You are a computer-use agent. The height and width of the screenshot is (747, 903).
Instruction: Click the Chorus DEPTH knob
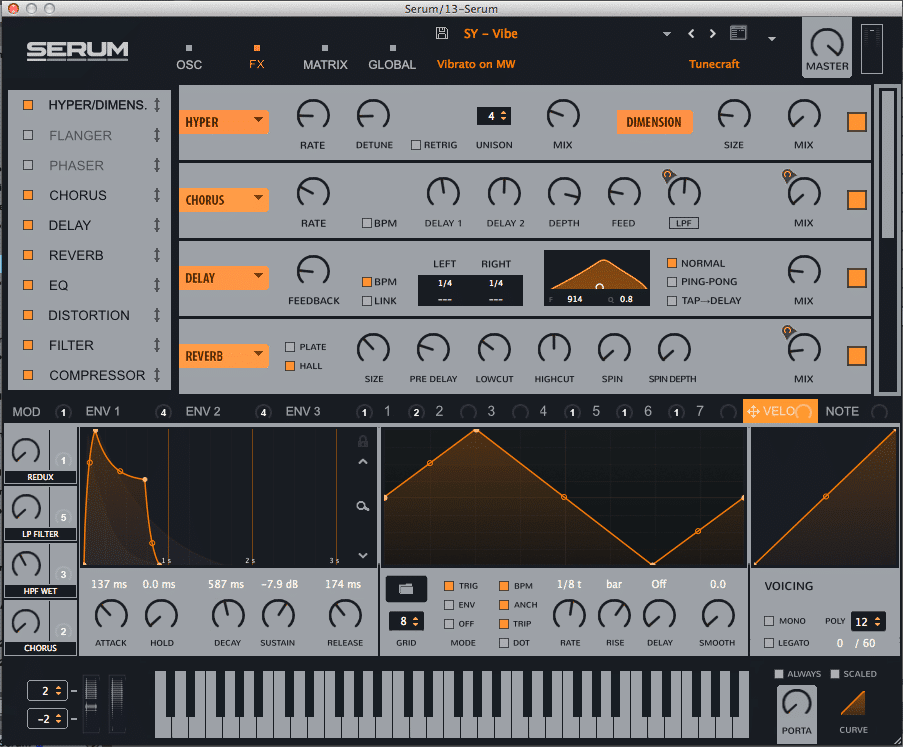(564, 194)
